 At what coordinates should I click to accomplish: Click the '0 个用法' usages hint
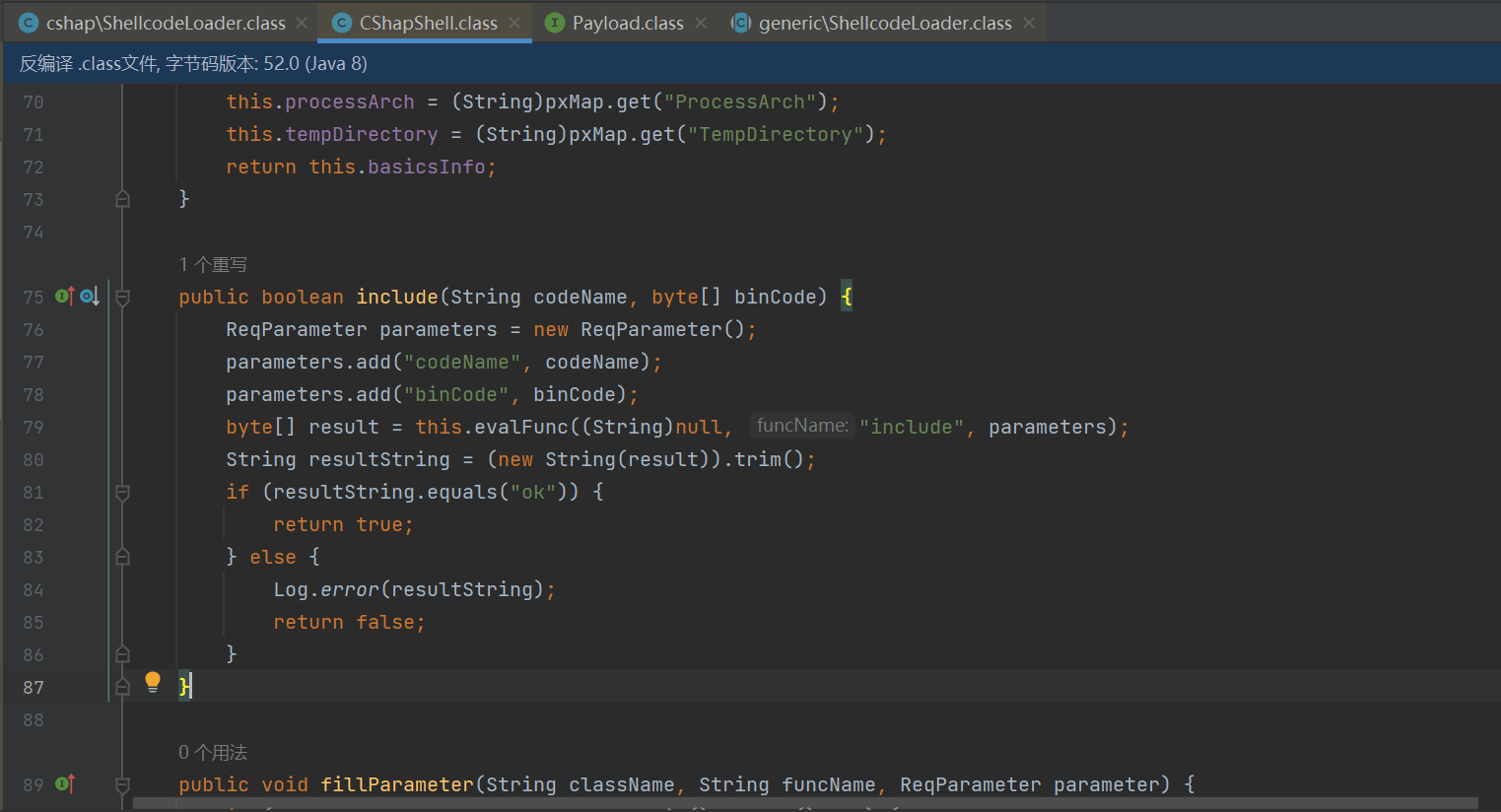coord(213,752)
